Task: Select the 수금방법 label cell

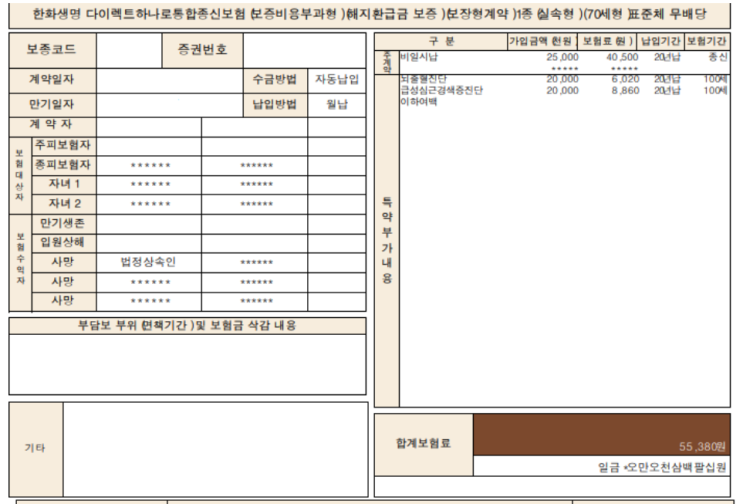Action: [275, 80]
